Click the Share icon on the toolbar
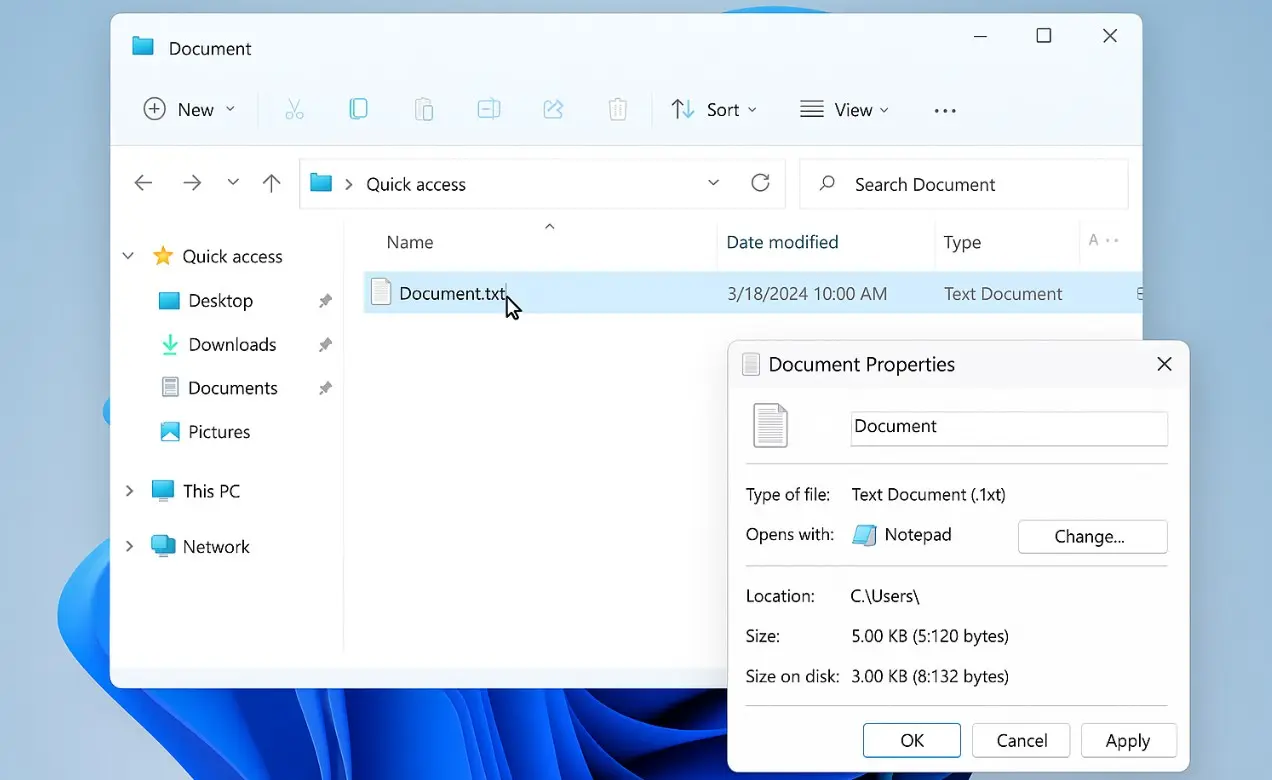This screenshot has width=1272, height=780. pyautogui.click(x=553, y=109)
